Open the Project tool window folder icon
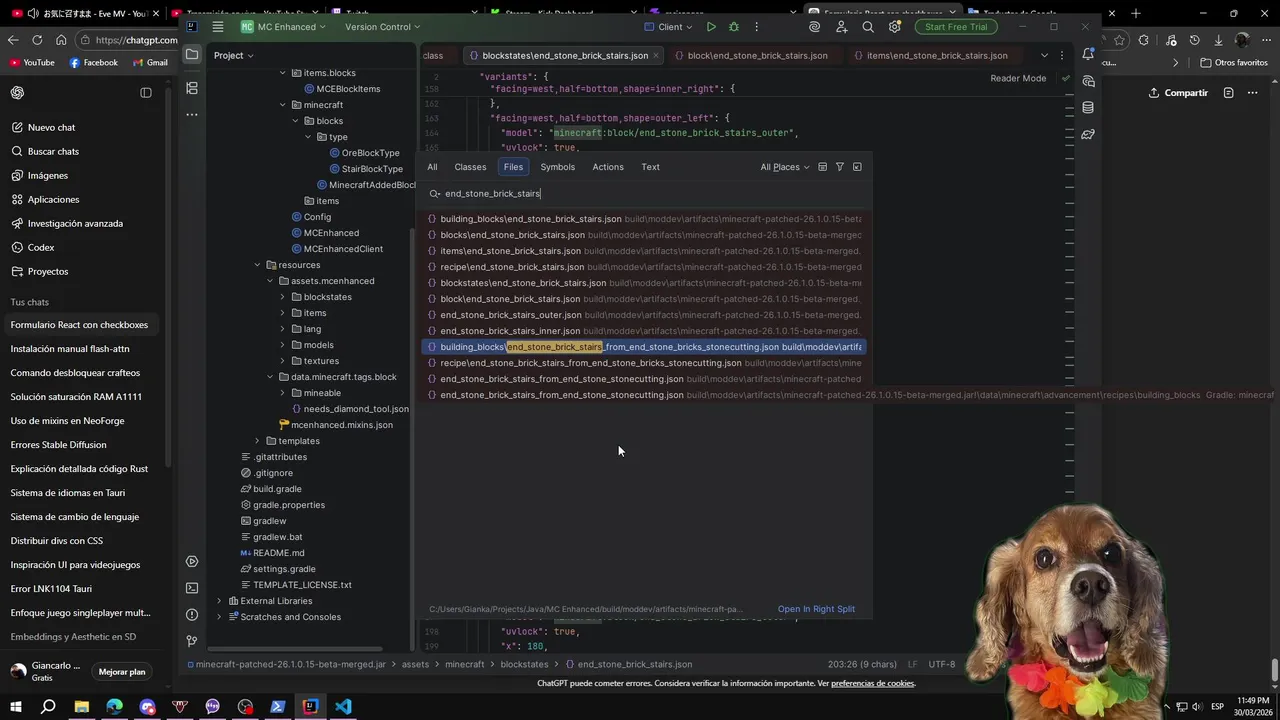The height and width of the screenshot is (720, 1280). (x=192, y=55)
